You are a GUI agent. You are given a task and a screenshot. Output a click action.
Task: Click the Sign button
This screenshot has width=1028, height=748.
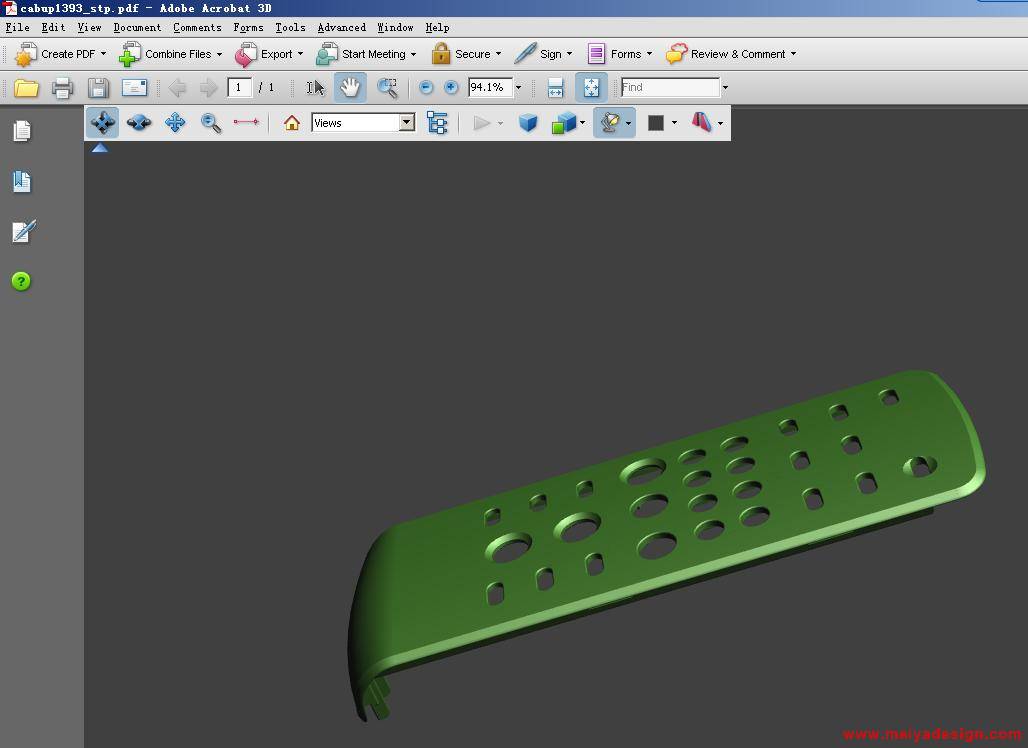point(543,54)
